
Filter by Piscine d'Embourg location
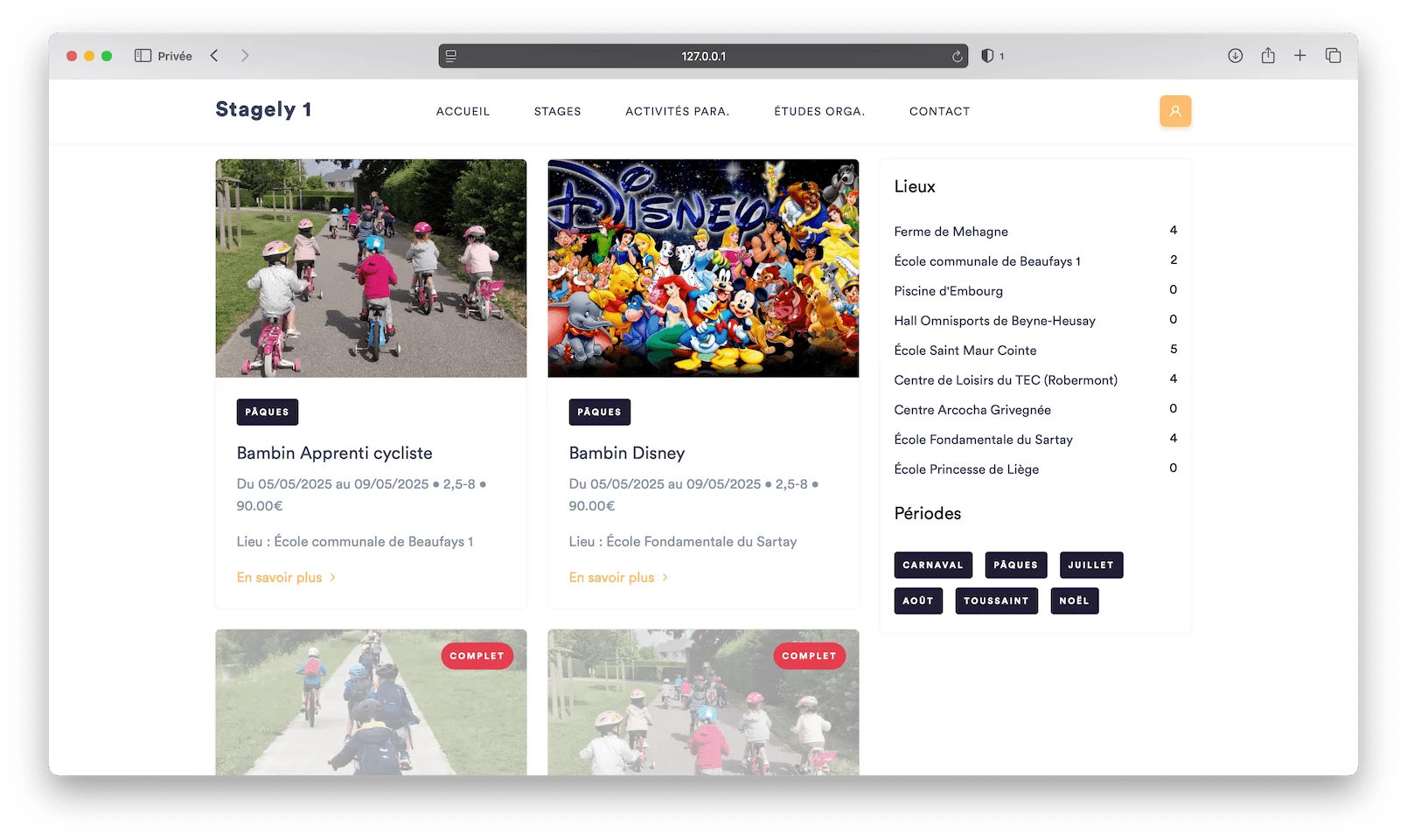click(948, 291)
